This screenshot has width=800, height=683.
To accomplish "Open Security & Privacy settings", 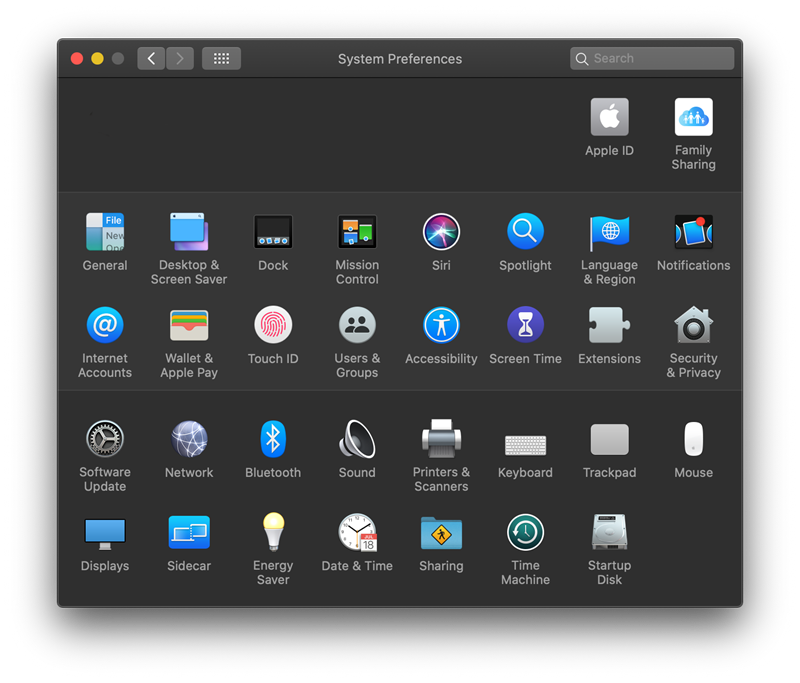I will (x=693, y=325).
